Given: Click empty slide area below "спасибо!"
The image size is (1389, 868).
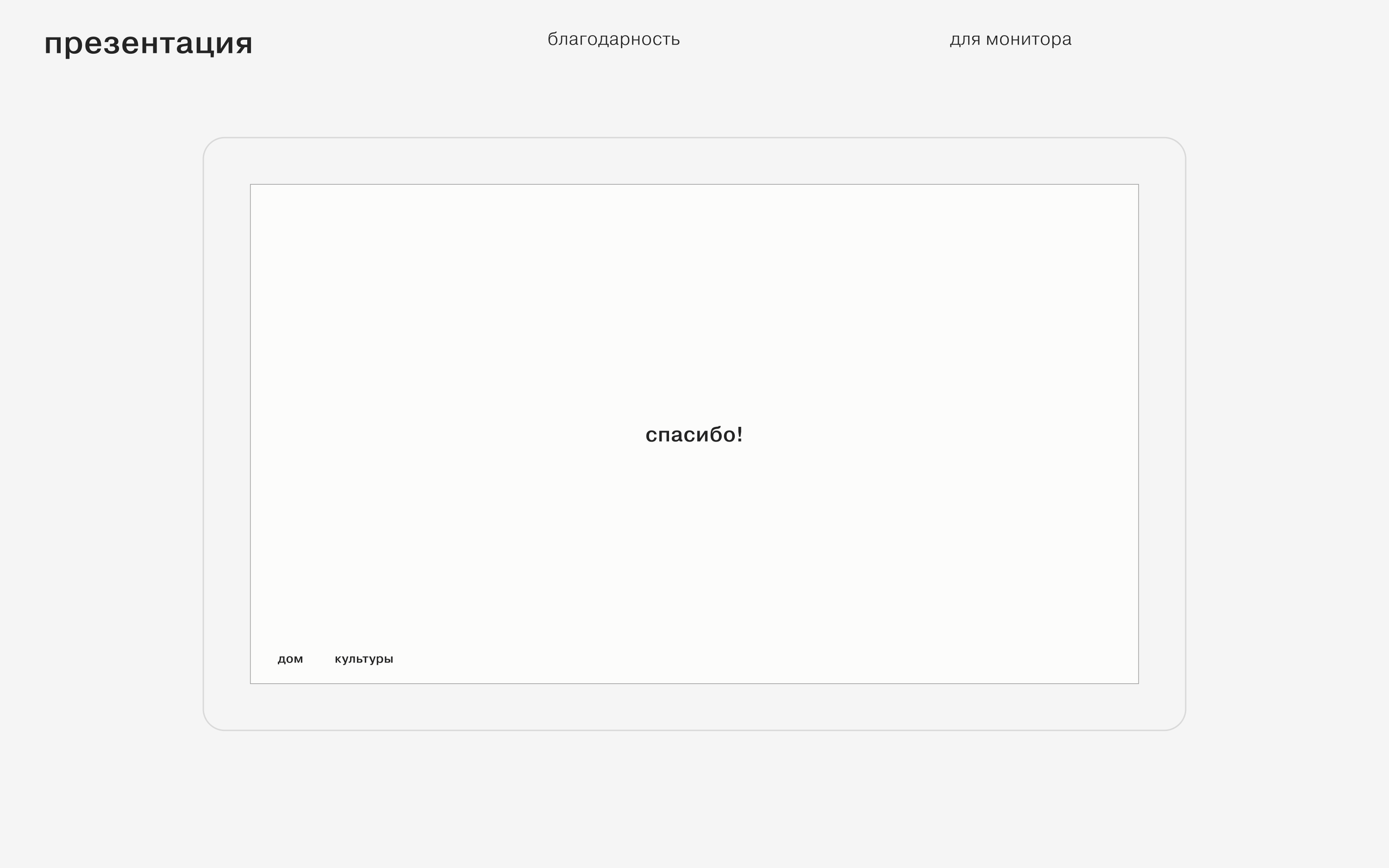Looking at the screenshot, I should [694, 551].
